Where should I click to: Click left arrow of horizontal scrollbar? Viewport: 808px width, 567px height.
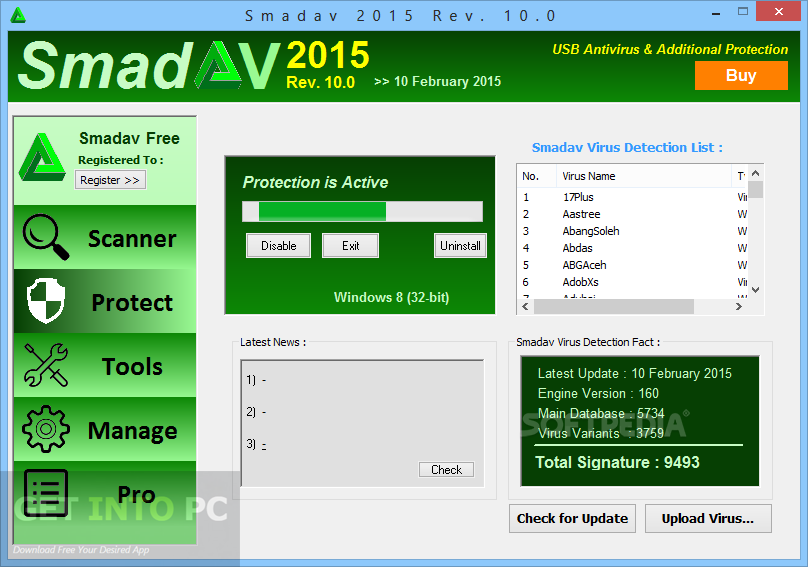coord(525,307)
